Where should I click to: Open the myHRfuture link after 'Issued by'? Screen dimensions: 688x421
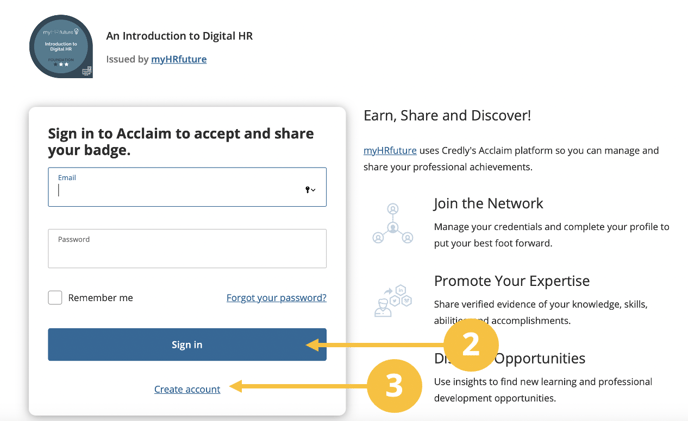(x=179, y=59)
